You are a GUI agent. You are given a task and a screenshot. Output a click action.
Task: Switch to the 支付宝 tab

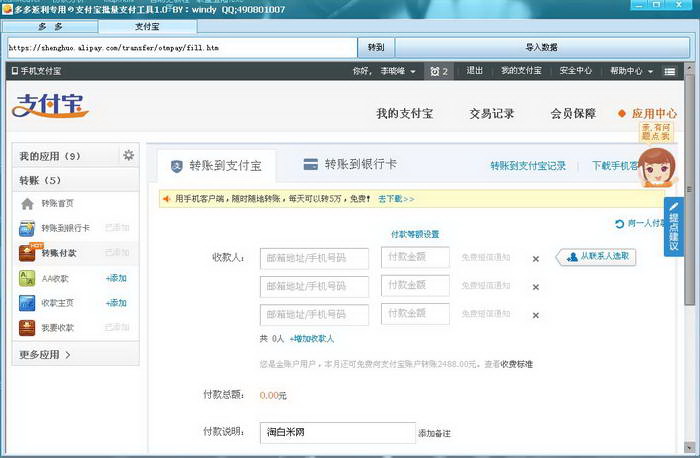(x=147, y=27)
